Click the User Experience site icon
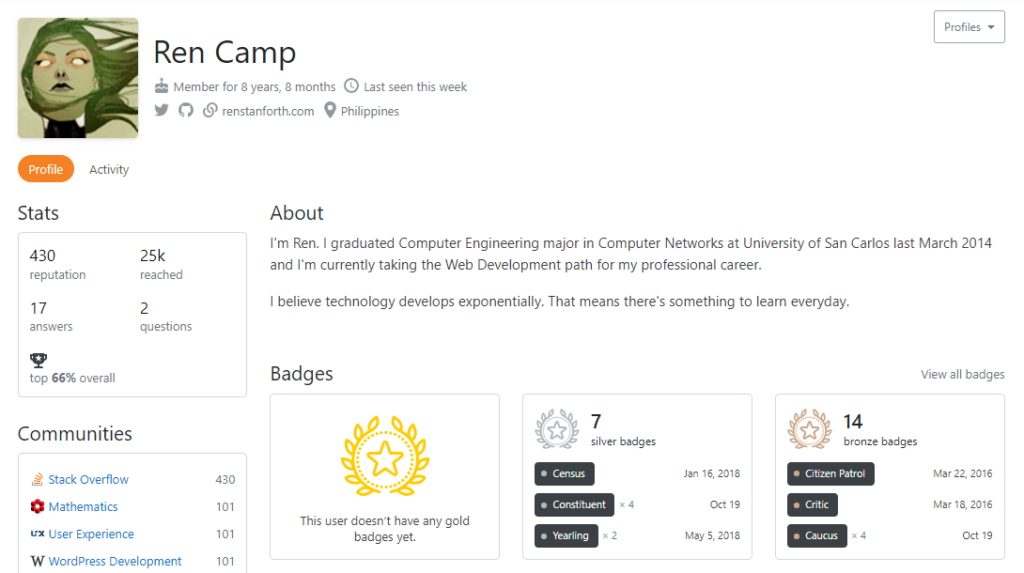This screenshot has height=573, width=1024. click(37, 534)
